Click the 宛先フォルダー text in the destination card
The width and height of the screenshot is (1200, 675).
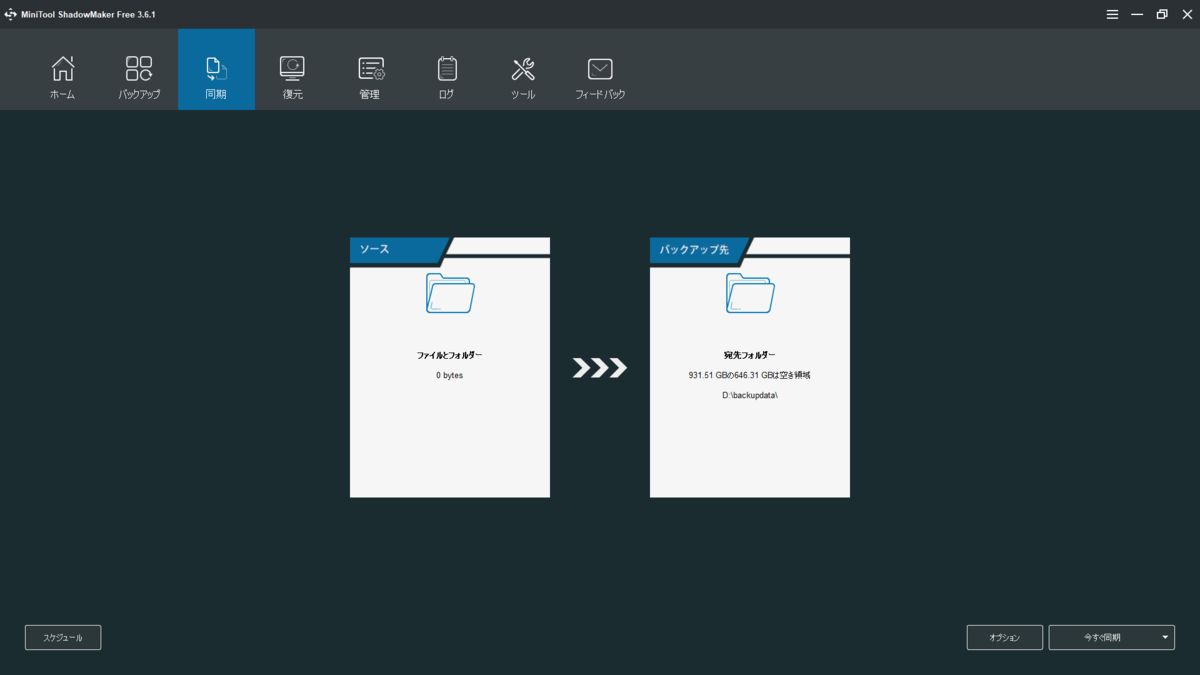750,355
